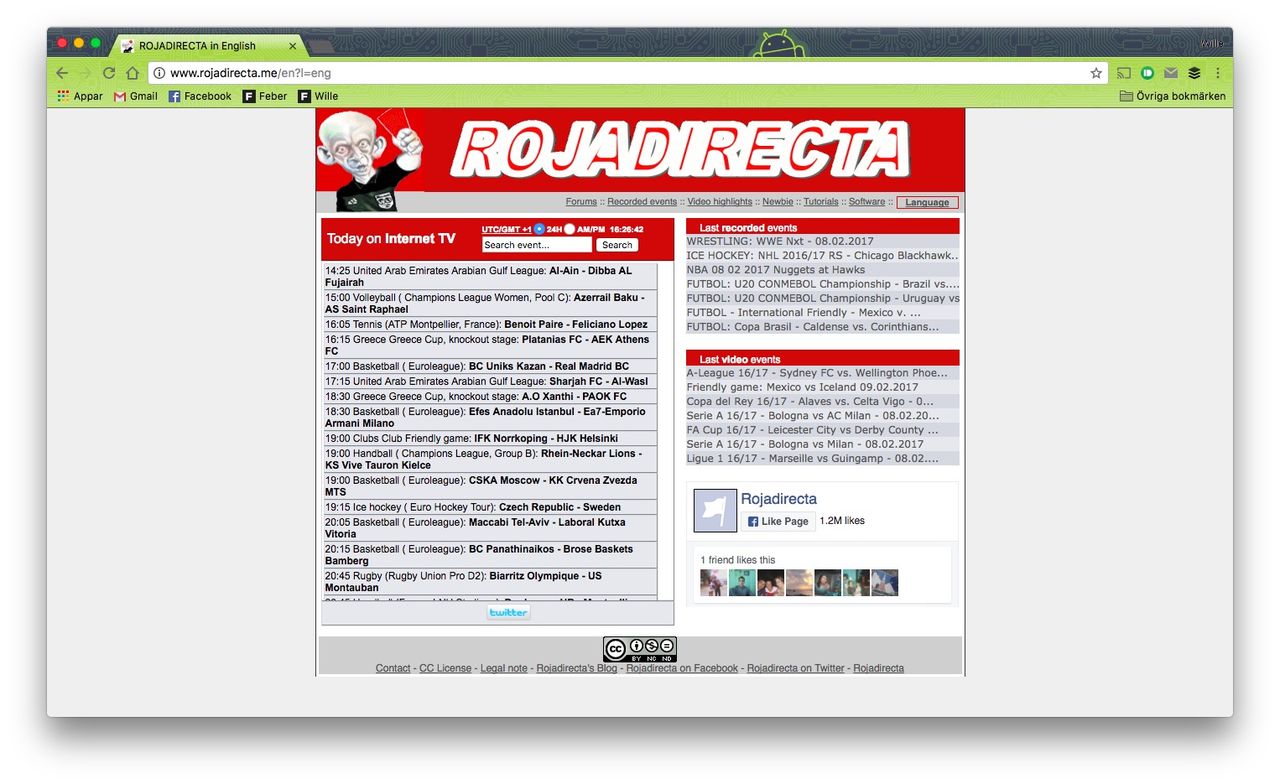
Task: Bookmark this page with the star icon
Action: click(x=1096, y=73)
